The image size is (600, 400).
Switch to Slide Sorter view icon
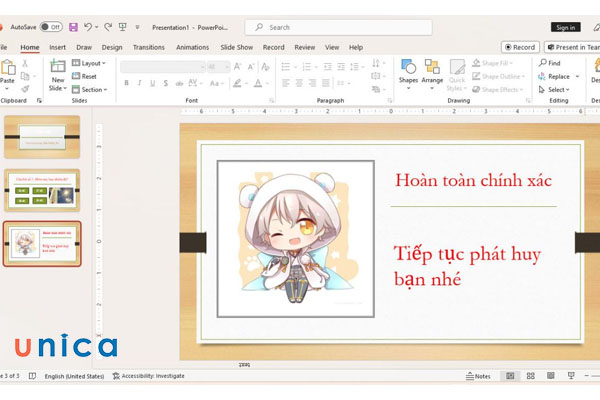530,376
